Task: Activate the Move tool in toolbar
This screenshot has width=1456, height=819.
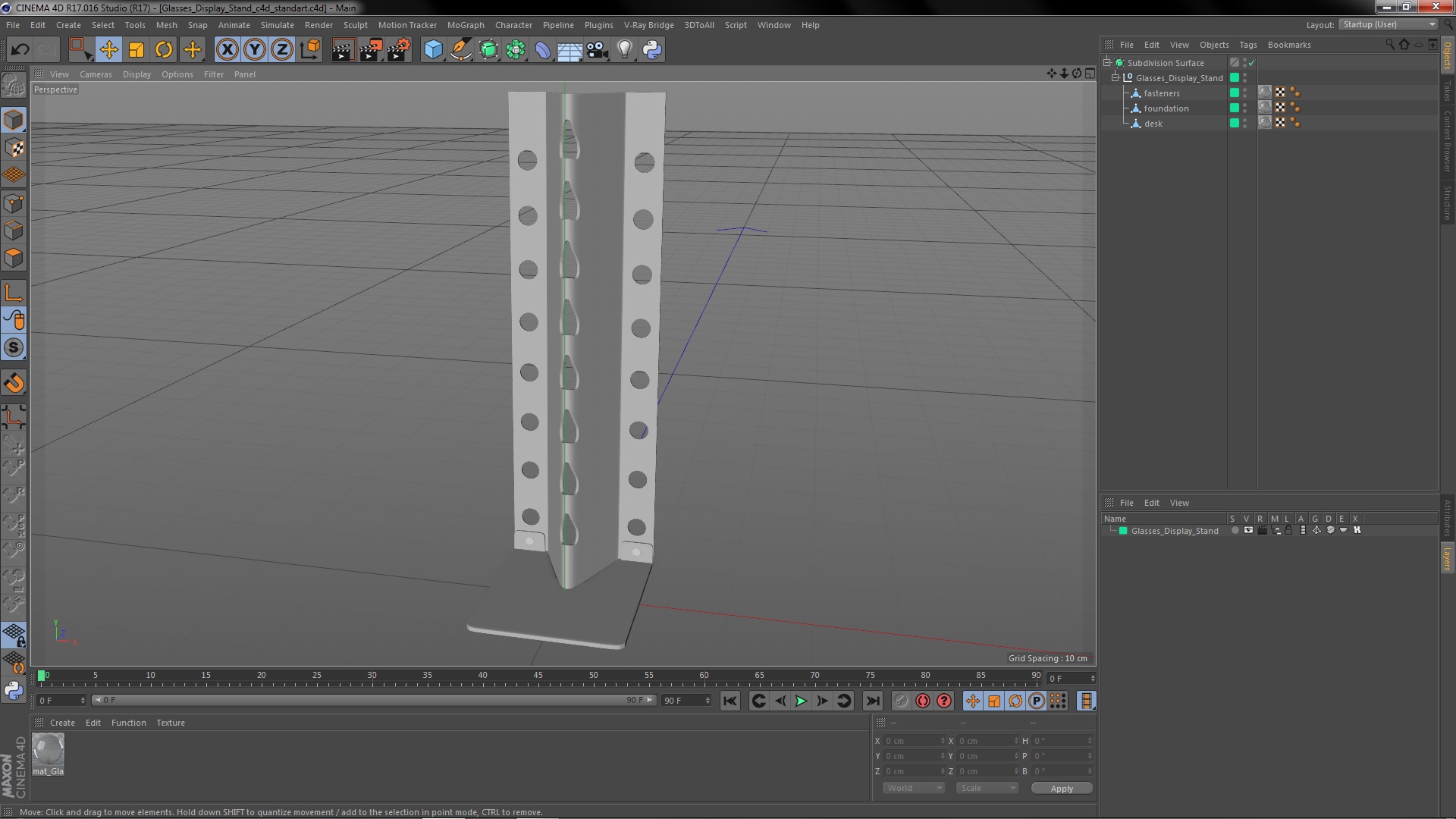Action: tap(108, 50)
